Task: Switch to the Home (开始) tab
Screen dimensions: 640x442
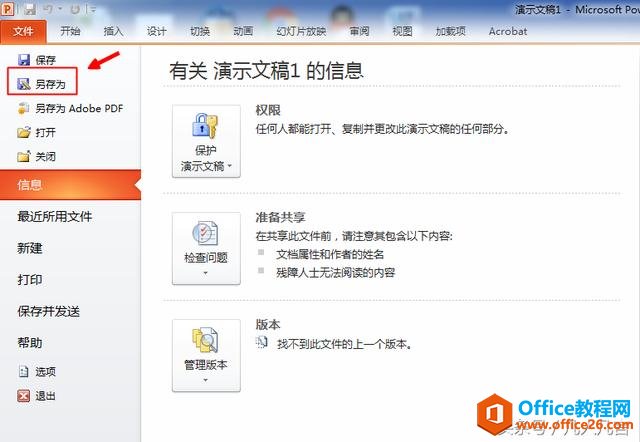Action: coord(70,31)
